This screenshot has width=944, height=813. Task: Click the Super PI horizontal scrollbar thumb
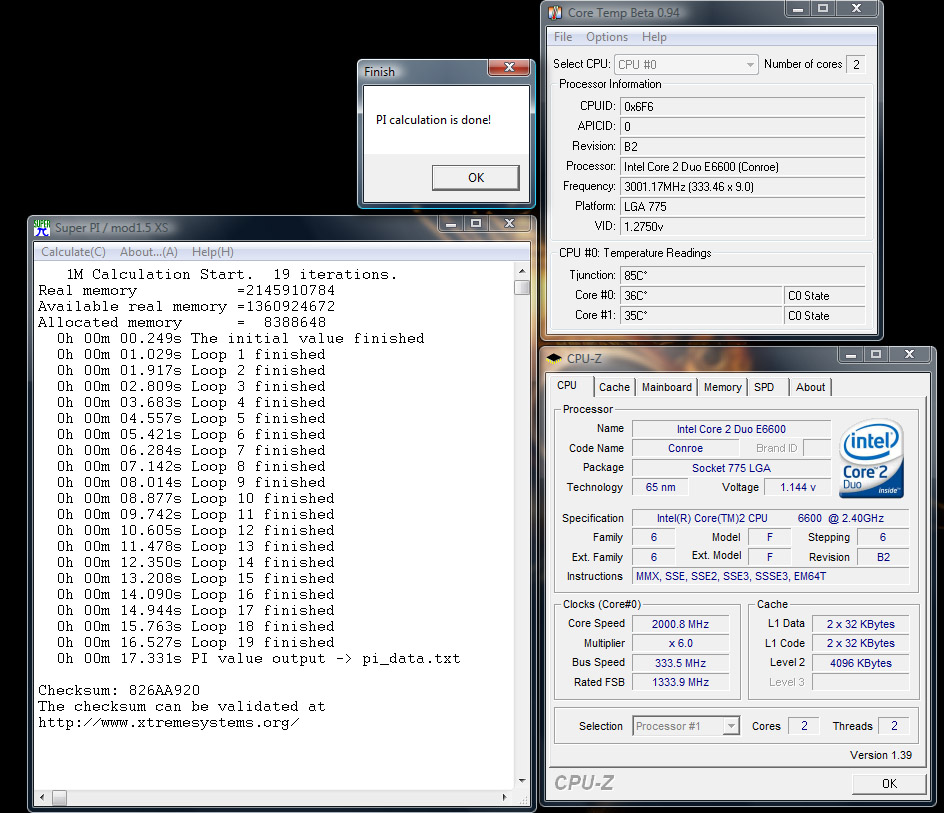click(59, 797)
